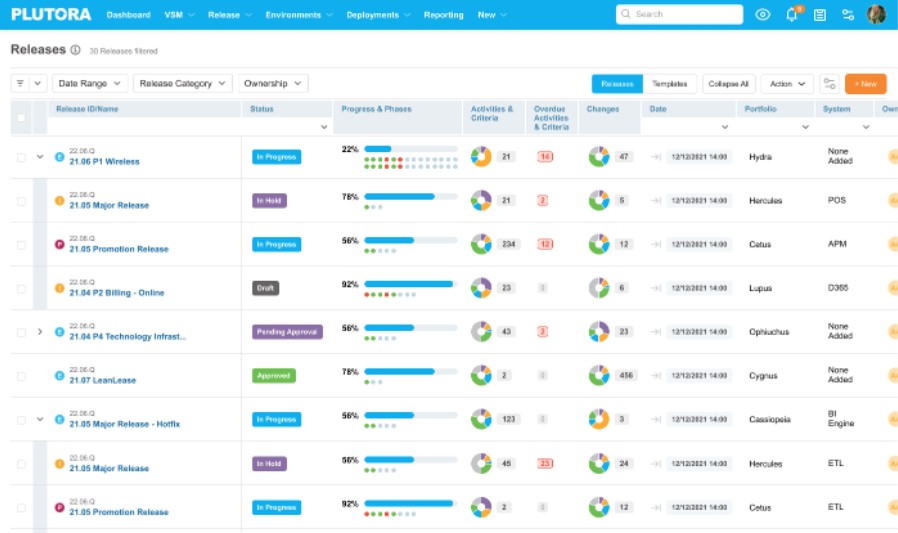
Task: Click the eye icon in the top bar
Action: tap(763, 15)
